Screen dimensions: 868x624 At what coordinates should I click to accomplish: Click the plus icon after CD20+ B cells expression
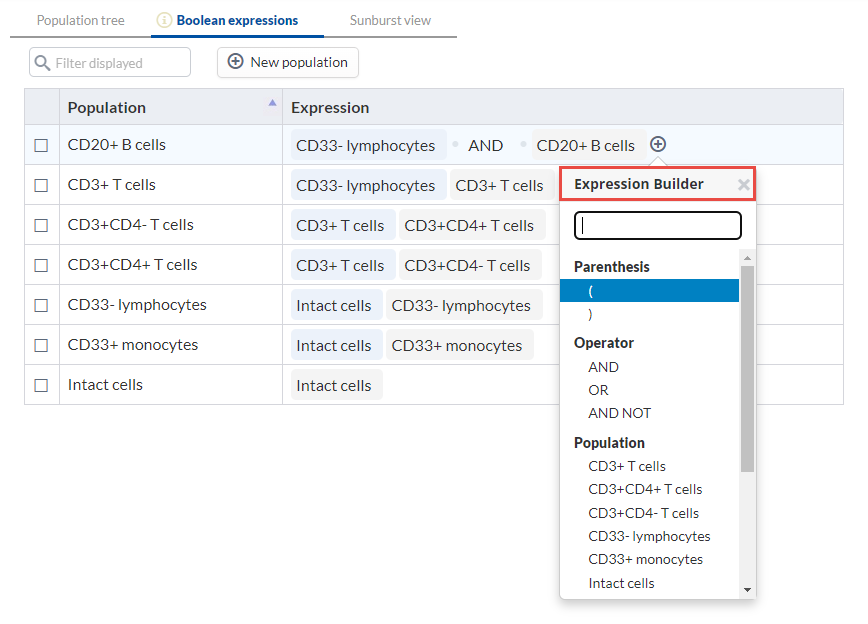(658, 144)
